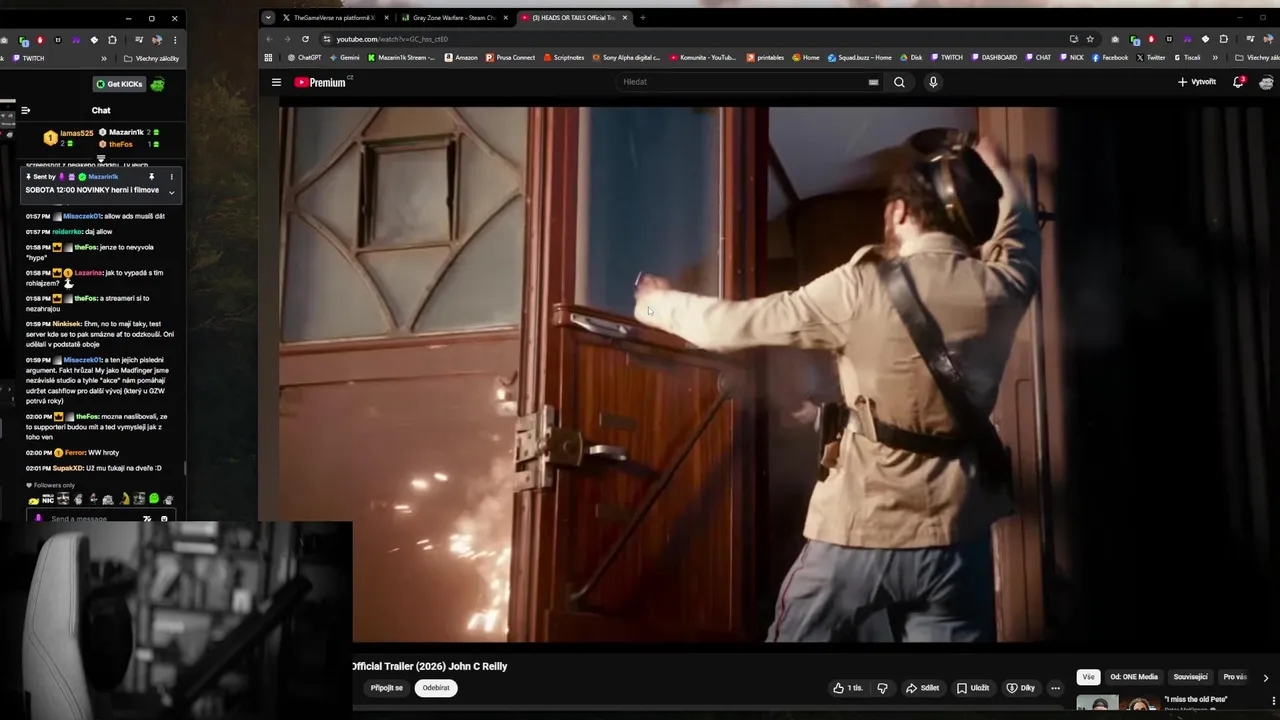Viewport: 1280px width, 720px height.
Task: Click Get KICKs button in chat window
Action: [x=120, y=84]
